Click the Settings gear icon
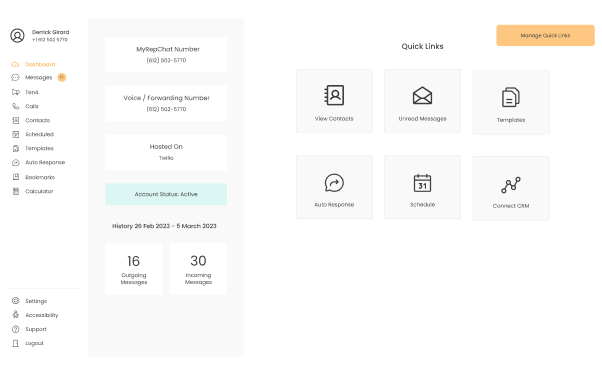 (x=15, y=301)
